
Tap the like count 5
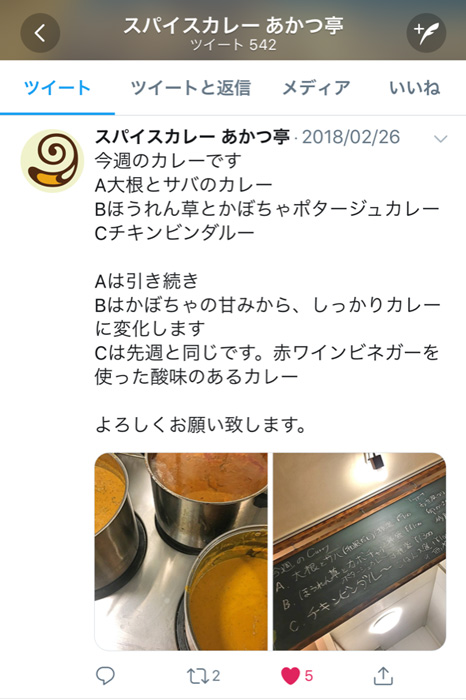309,676
